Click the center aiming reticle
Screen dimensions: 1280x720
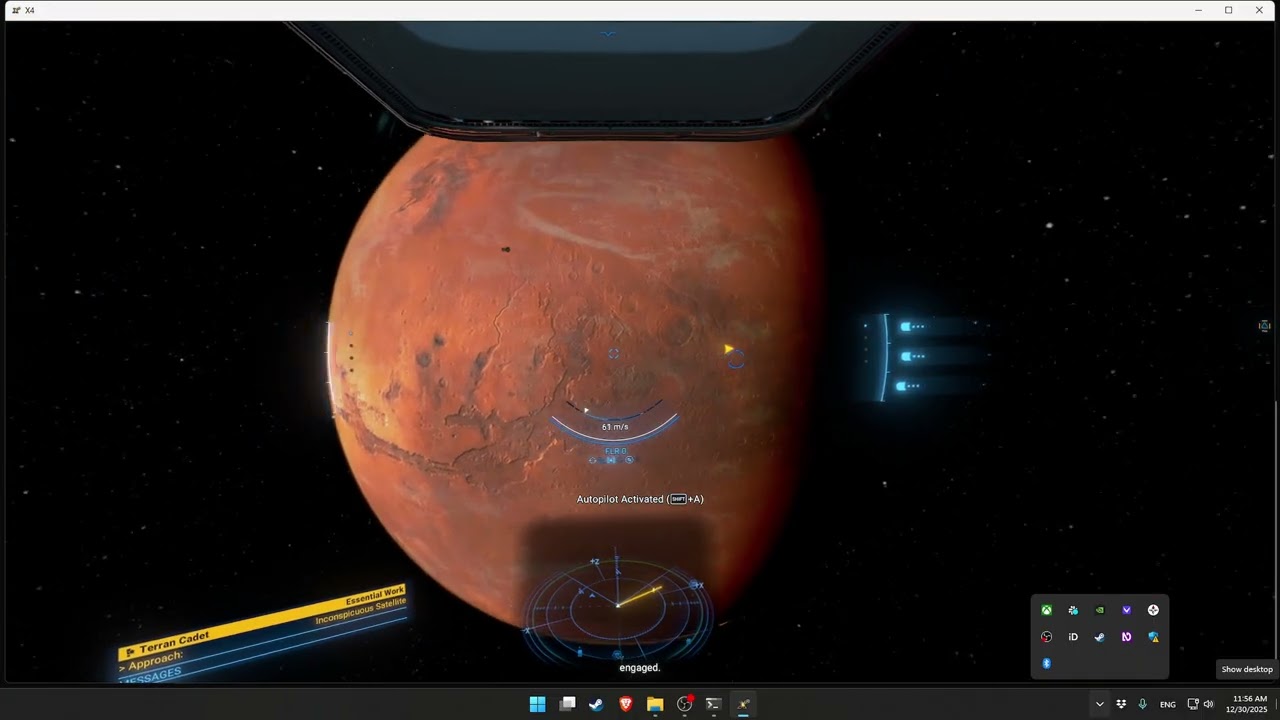pyautogui.click(x=614, y=353)
